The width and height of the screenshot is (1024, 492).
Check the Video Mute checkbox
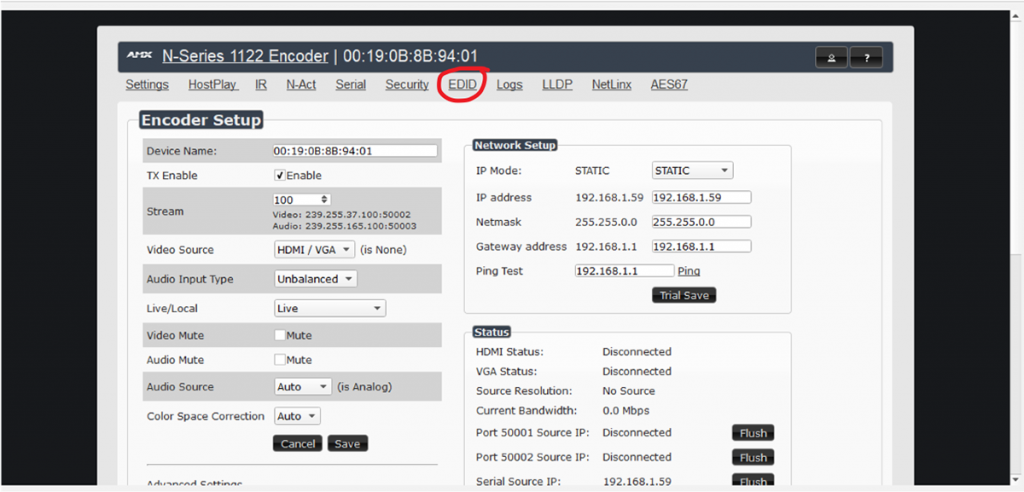[x=280, y=335]
